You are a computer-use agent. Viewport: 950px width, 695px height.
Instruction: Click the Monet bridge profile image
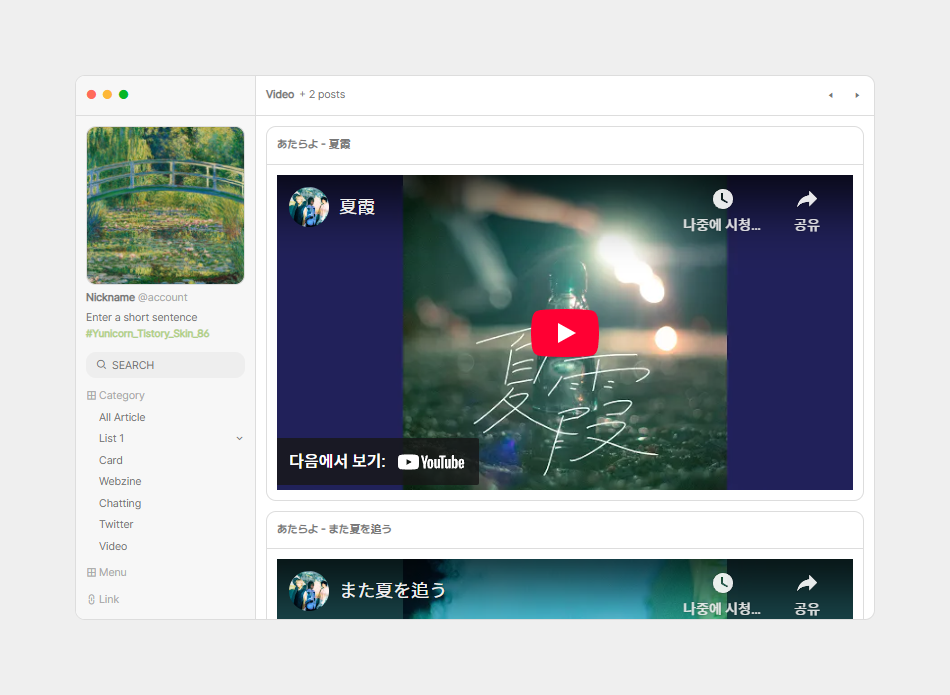click(x=165, y=205)
